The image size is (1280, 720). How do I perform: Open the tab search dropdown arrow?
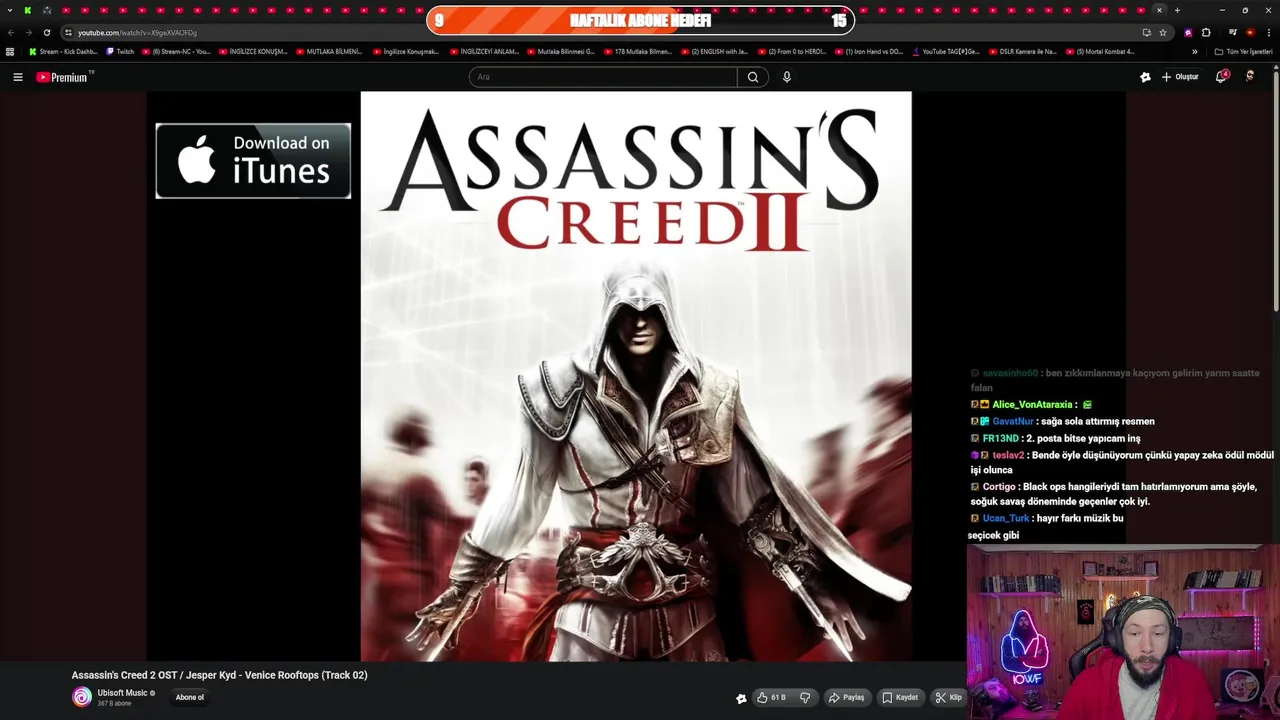(8, 10)
